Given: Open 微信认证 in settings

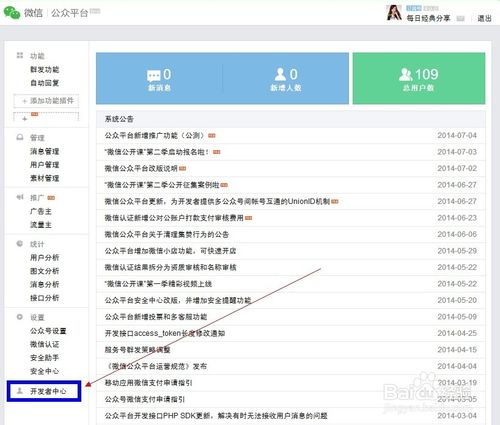Looking at the screenshot, I should pos(45,344).
